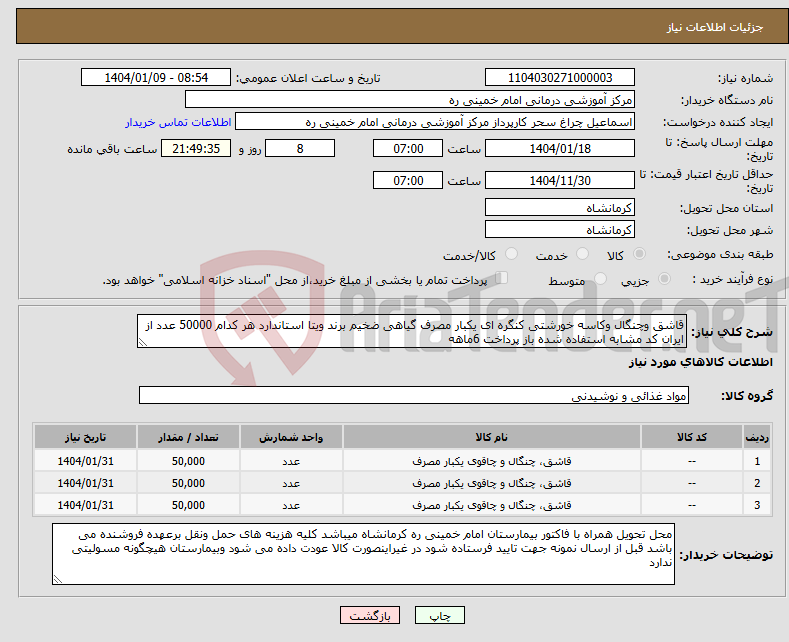Select the خدمت radio button
This screenshot has width=789, height=642.
tap(582, 254)
